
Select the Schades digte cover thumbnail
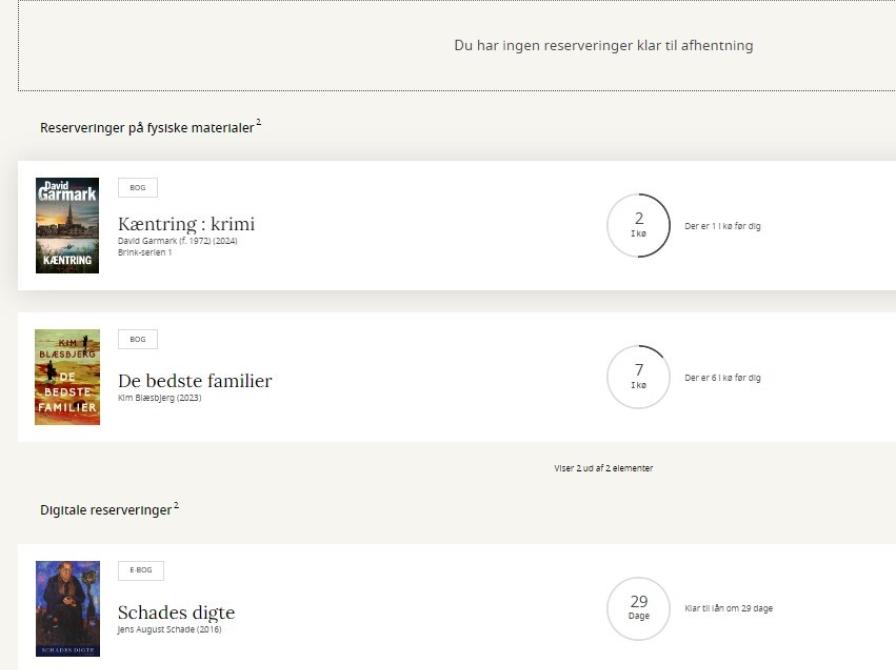[67, 608]
